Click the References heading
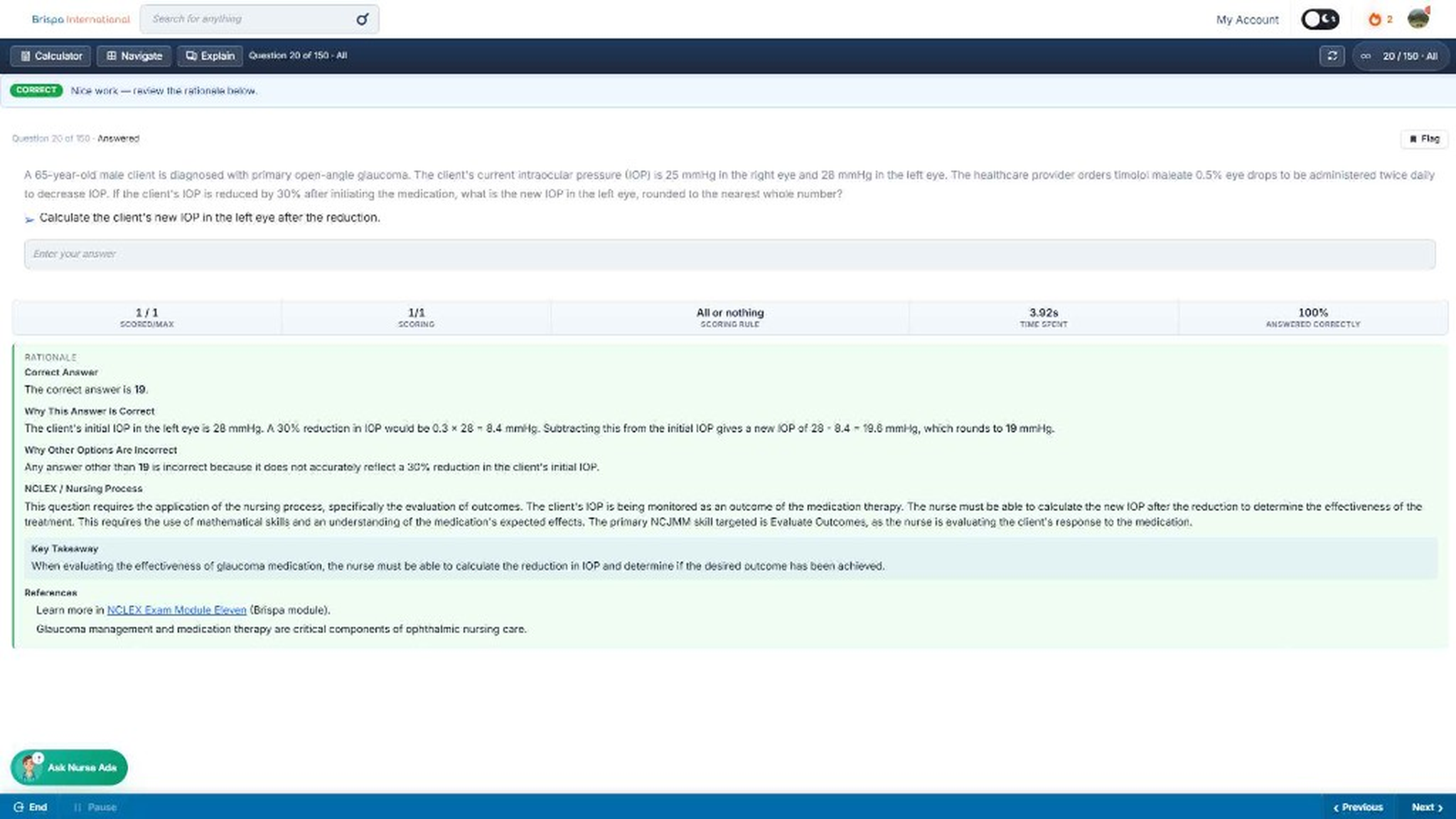This screenshot has height=819, width=1456. (50, 592)
